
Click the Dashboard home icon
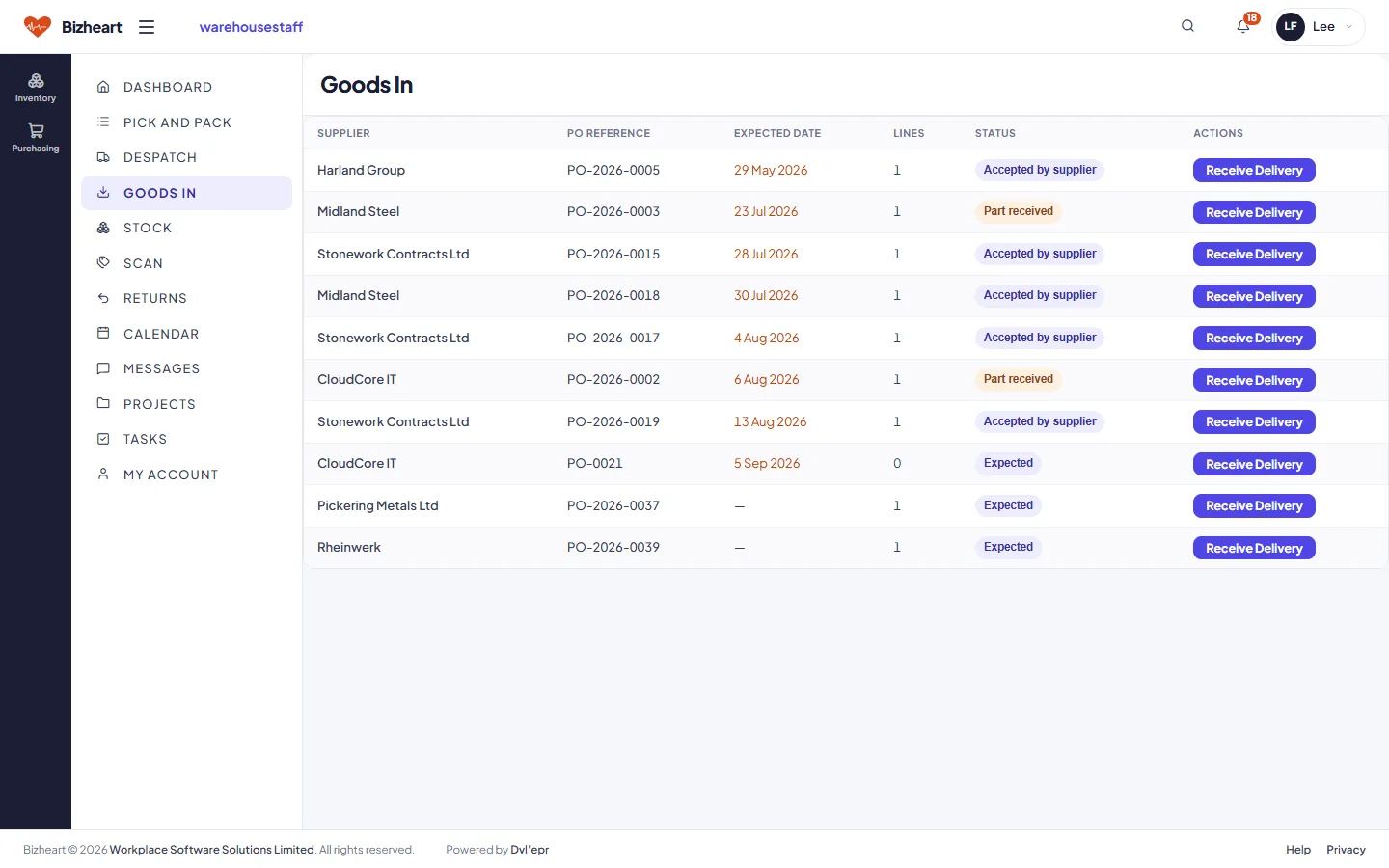103,87
